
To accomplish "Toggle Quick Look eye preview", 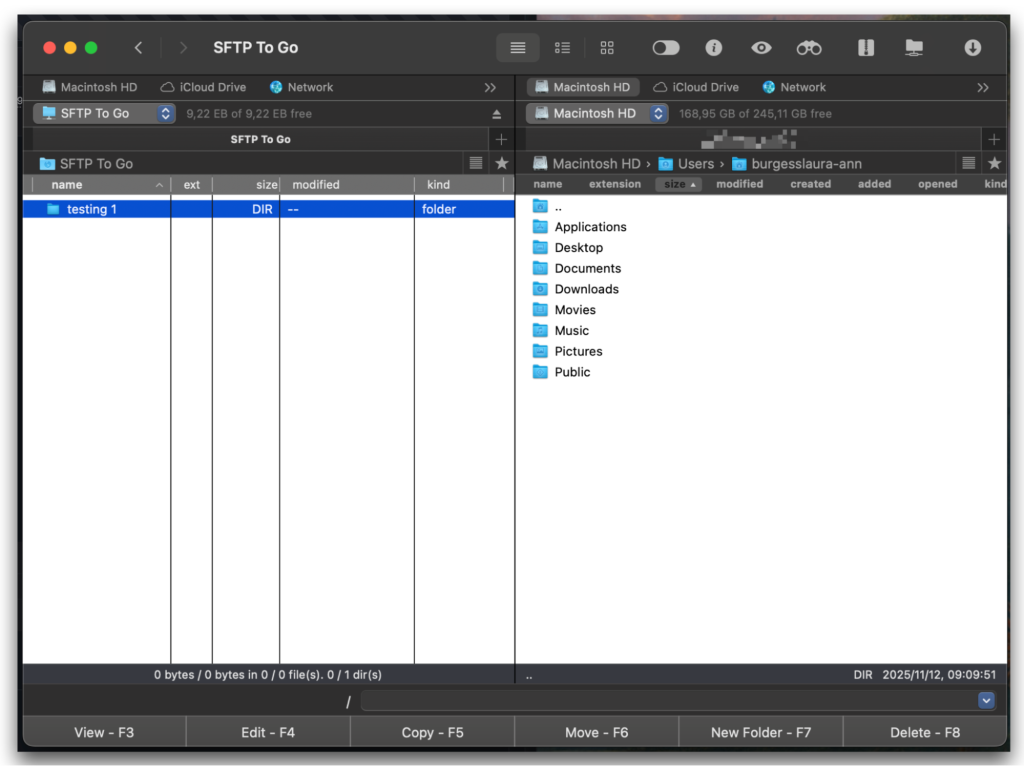I will 762,48.
